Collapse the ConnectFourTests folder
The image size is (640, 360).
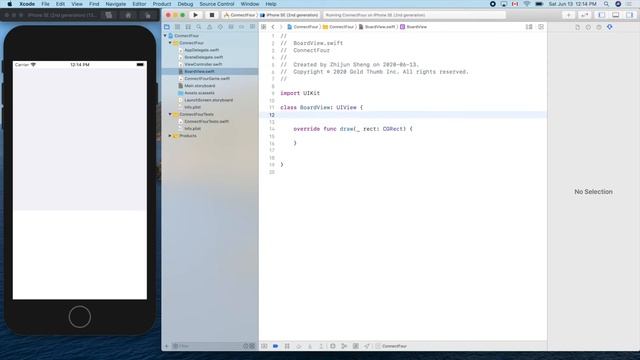point(170,114)
